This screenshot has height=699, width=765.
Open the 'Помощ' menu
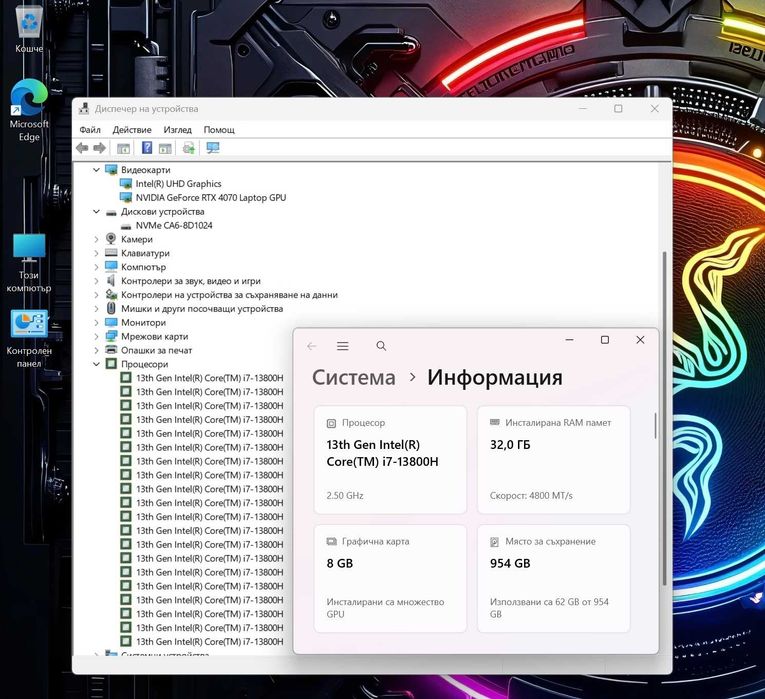[x=219, y=130]
